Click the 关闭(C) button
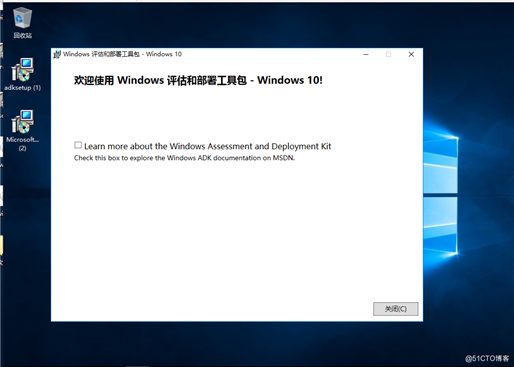 (x=396, y=309)
